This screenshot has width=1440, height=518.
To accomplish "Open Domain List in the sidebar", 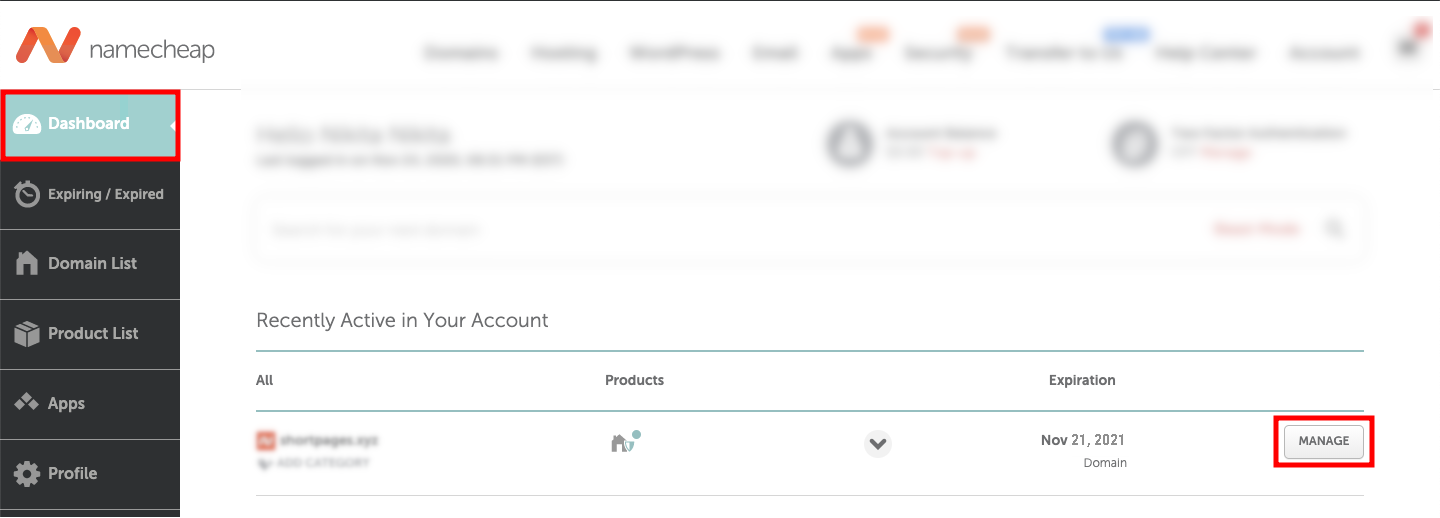I will point(90,264).
